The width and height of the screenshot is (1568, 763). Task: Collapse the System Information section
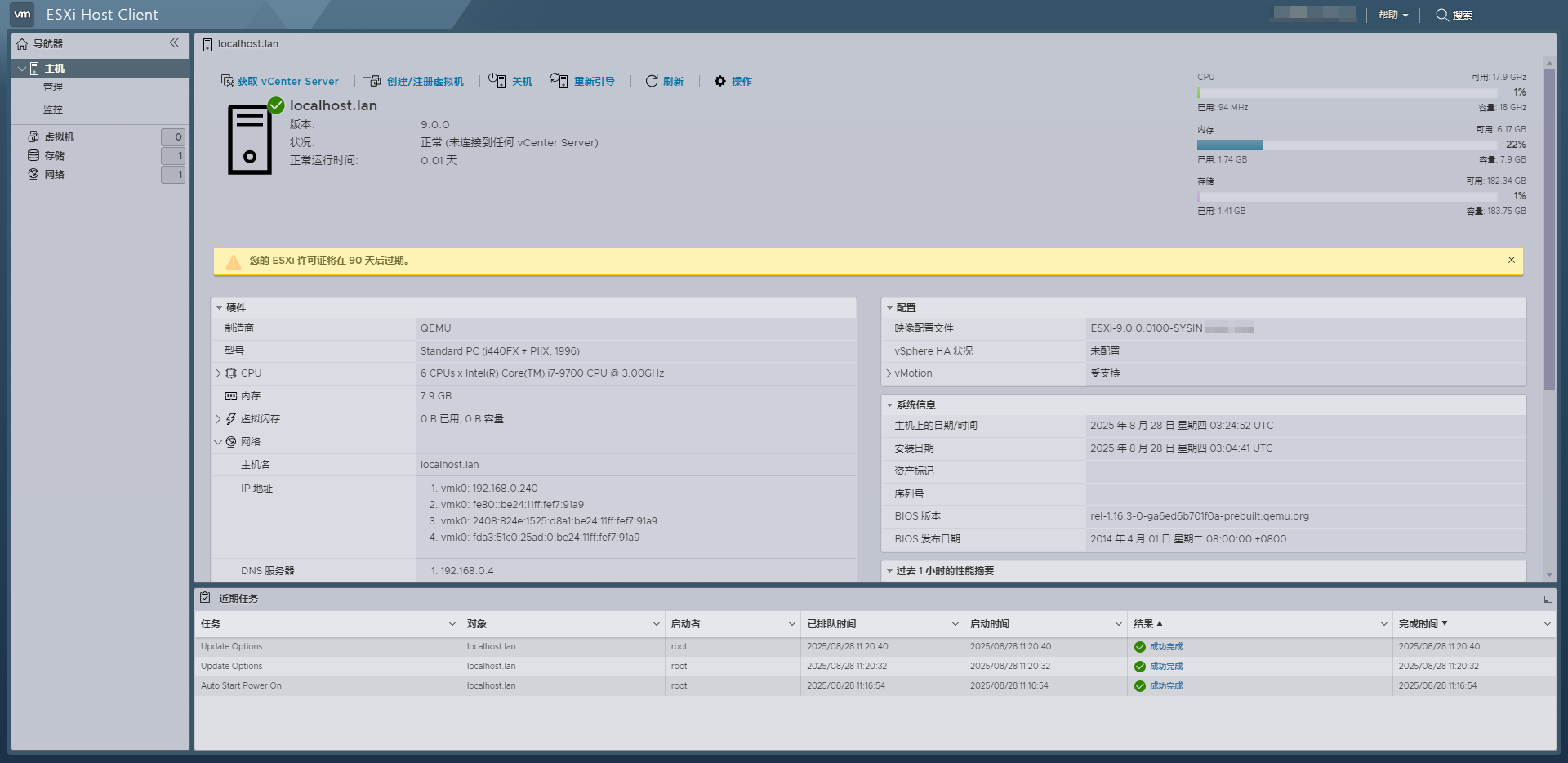click(889, 405)
